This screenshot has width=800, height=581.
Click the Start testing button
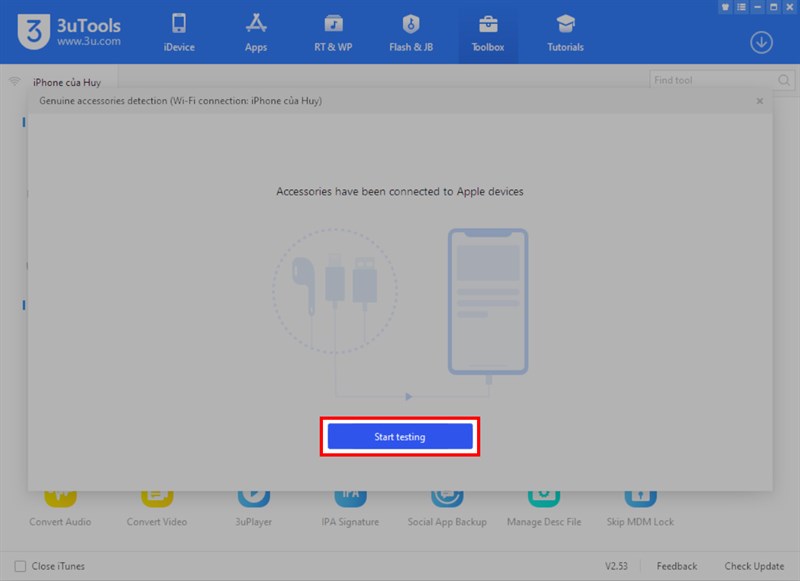pyautogui.click(x=400, y=436)
